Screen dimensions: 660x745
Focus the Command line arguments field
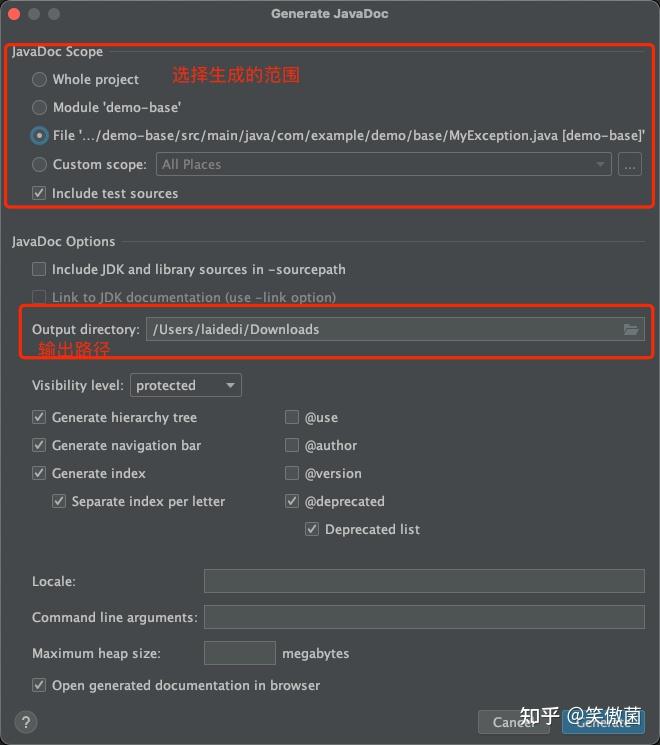point(424,617)
